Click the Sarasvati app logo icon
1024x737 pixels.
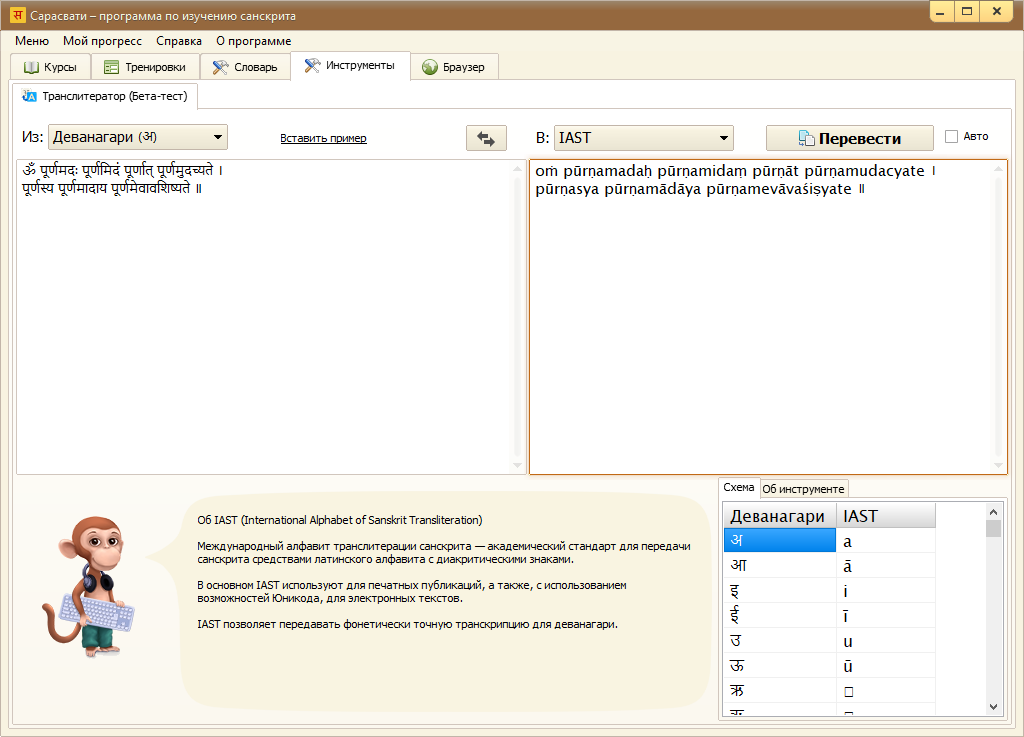pyautogui.click(x=17, y=16)
